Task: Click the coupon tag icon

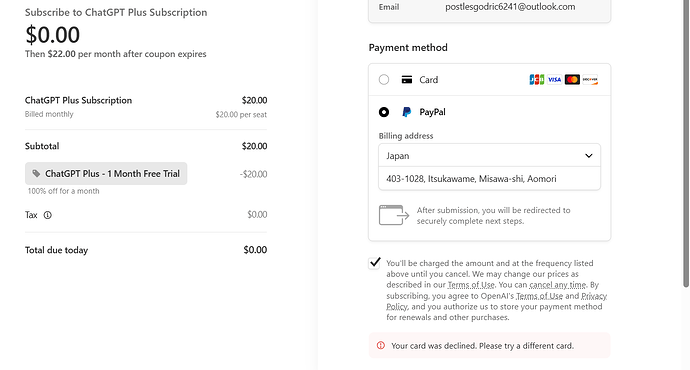Action: 37,173
